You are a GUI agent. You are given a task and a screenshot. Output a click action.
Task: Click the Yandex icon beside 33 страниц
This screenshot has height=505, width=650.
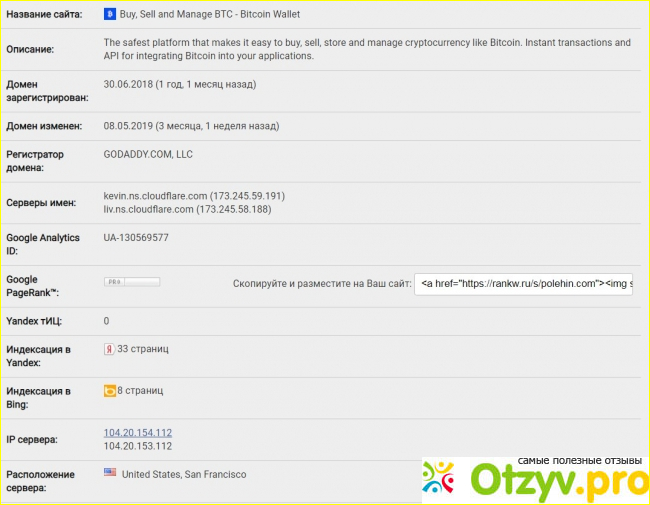(x=109, y=350)
